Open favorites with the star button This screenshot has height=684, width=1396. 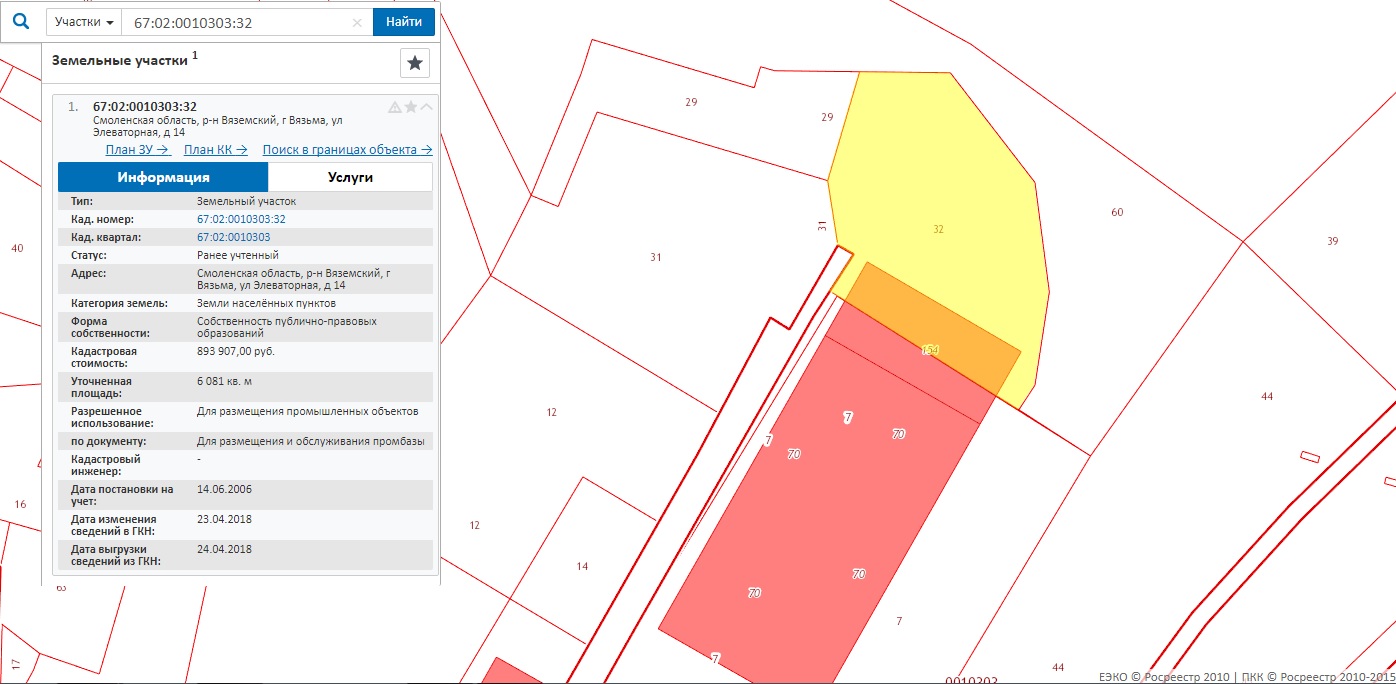(x=415, y=63)
